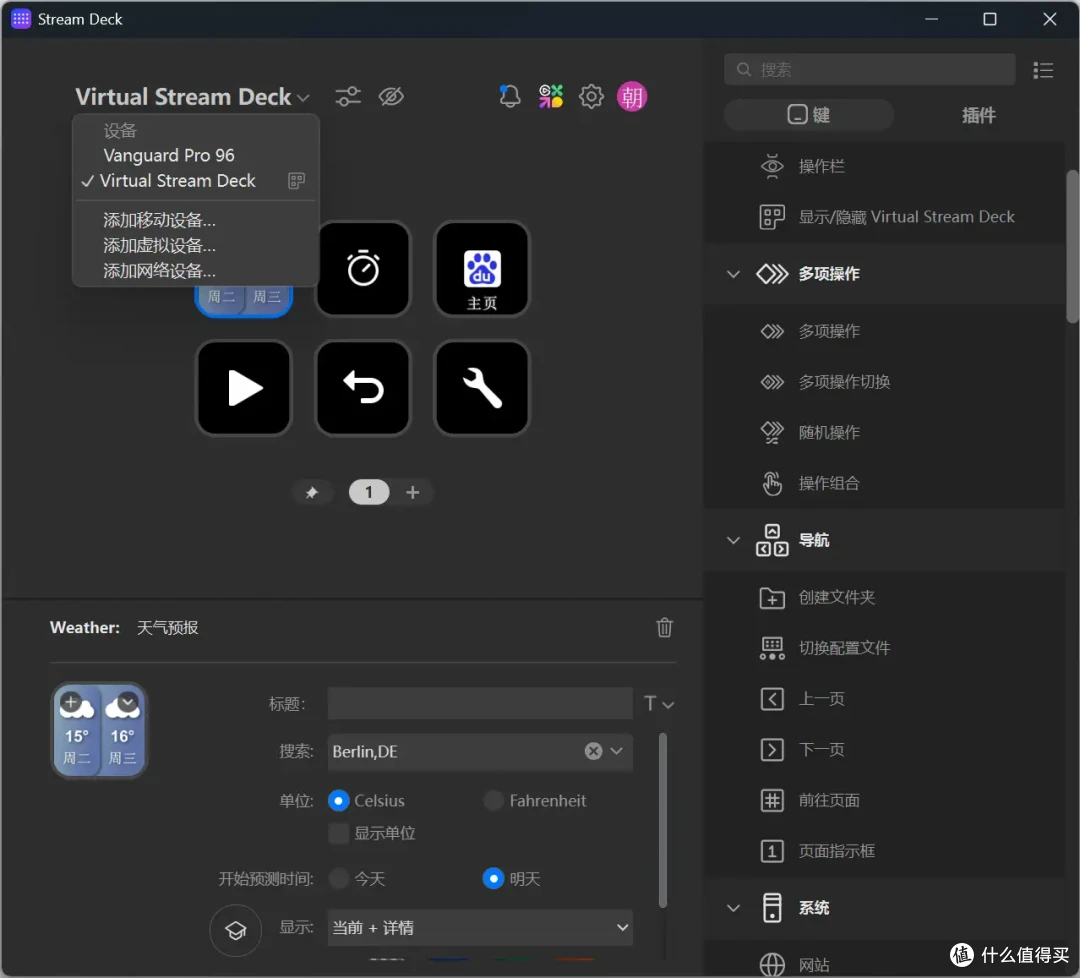The height and width of the screenshot is (978, 1080).
Task: Add a new page with plus
Action: (413, 492)
